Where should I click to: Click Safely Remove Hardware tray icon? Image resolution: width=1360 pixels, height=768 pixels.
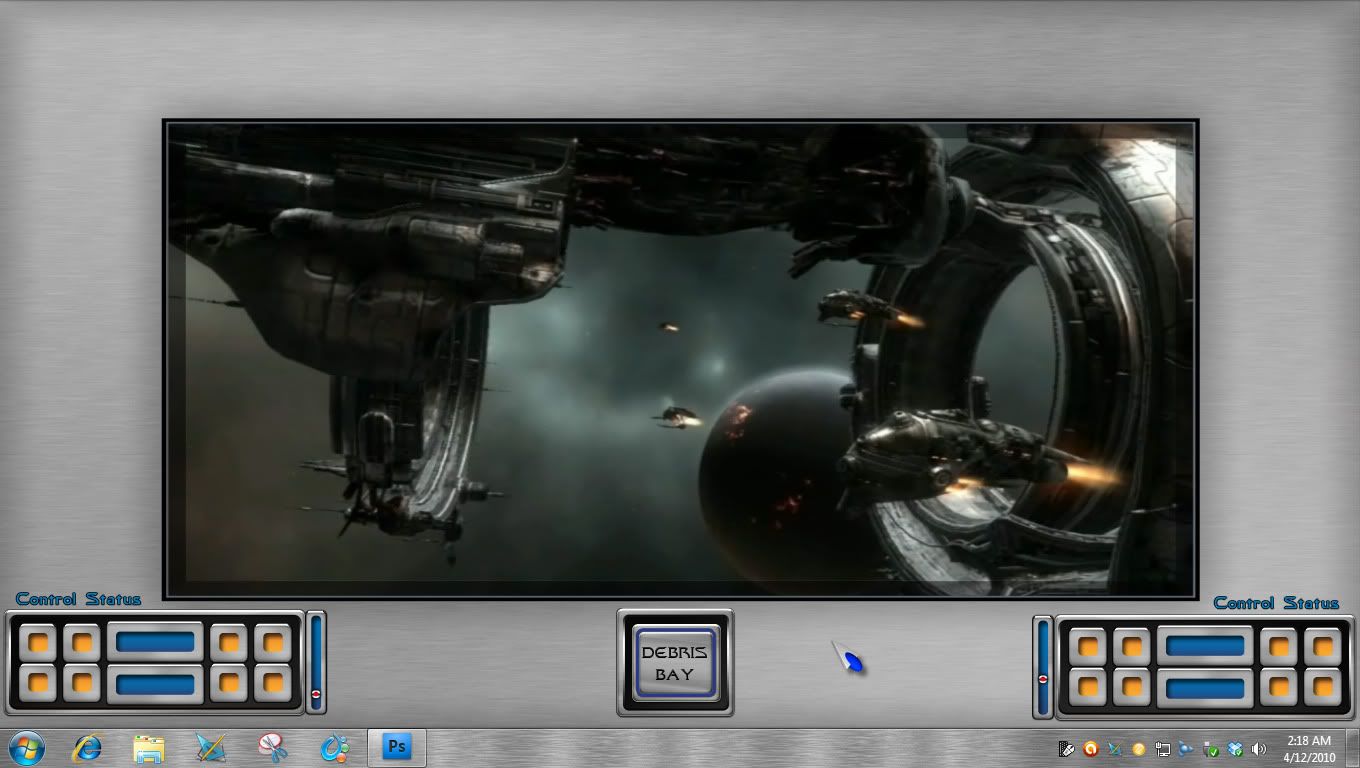click(x=1211, y=749)
